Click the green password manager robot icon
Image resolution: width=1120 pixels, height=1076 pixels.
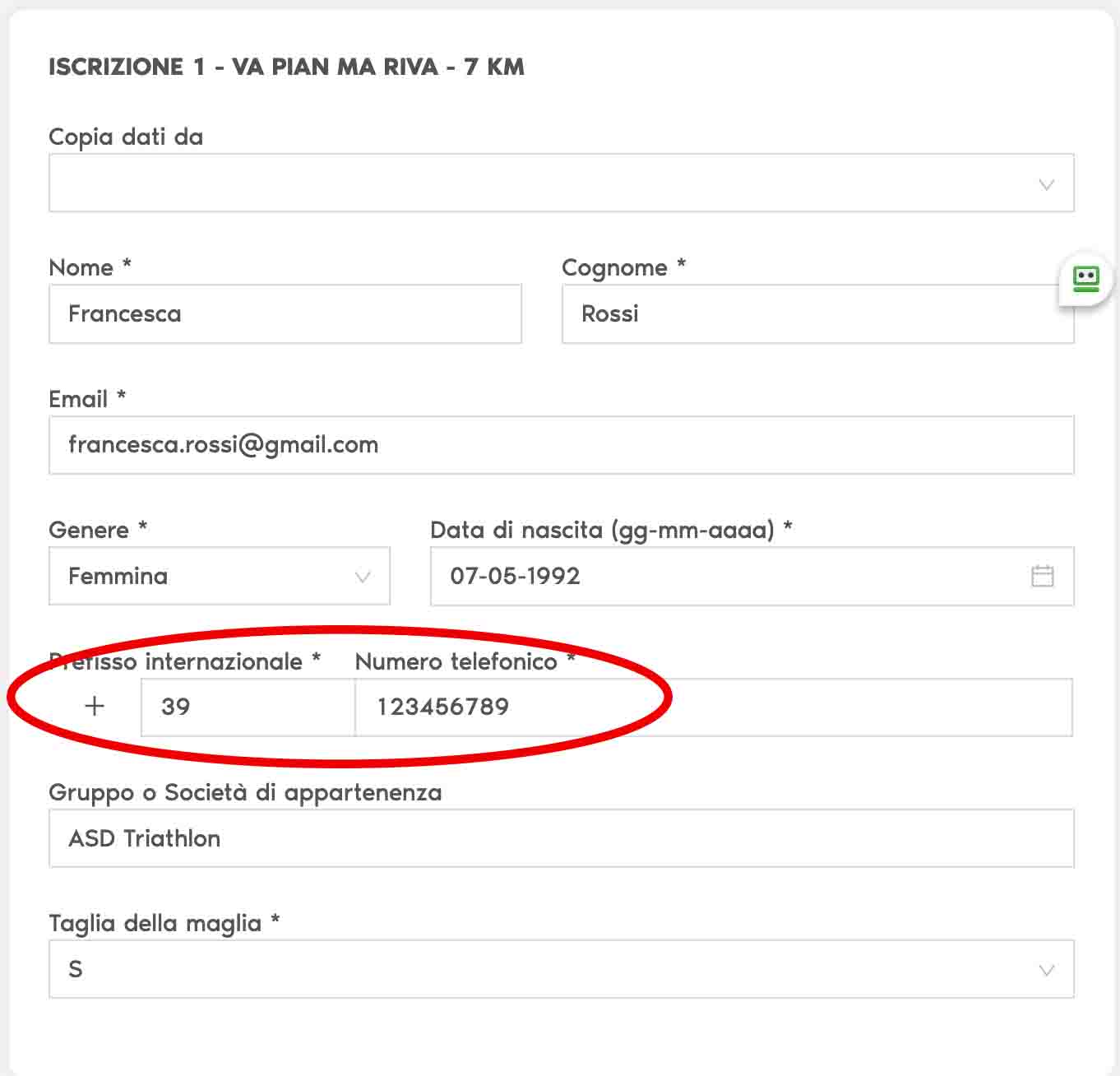[x=1085, y=280]
